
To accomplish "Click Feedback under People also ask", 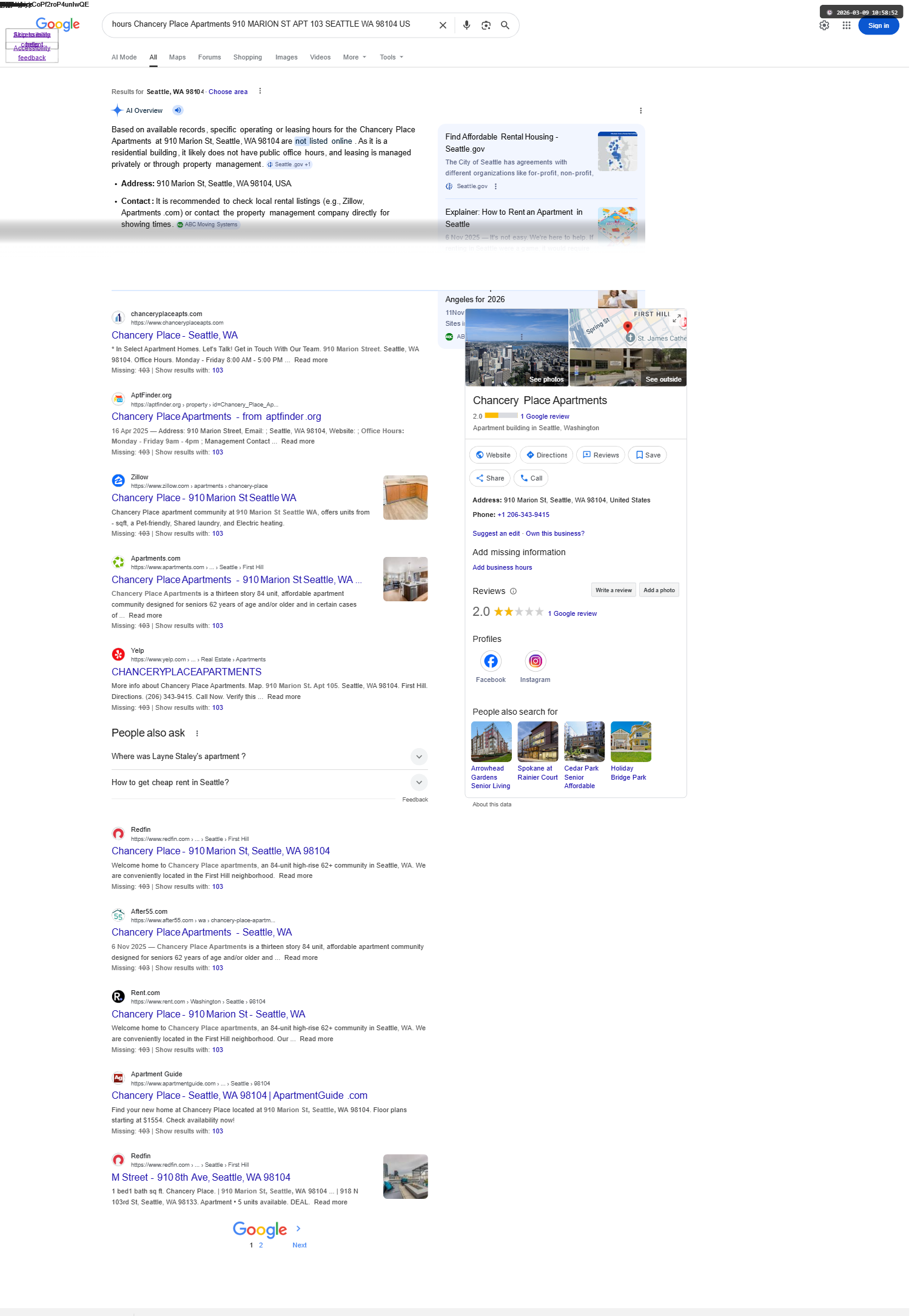I will (x=415, y=800).
